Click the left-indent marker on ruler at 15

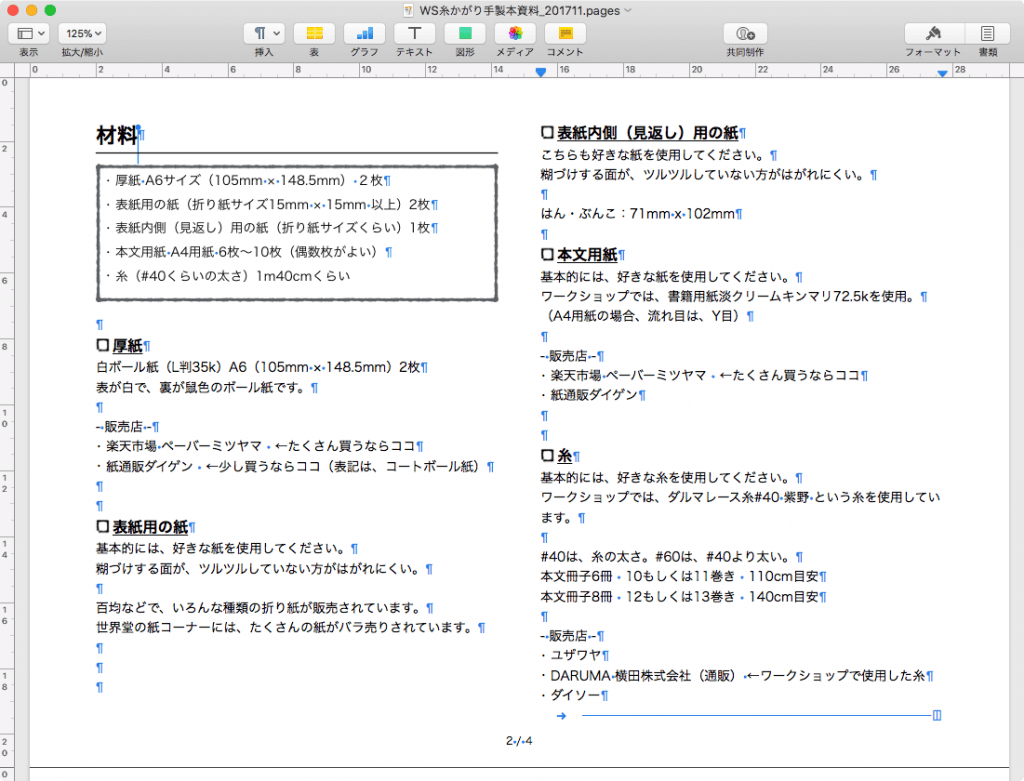click(541, 72)
